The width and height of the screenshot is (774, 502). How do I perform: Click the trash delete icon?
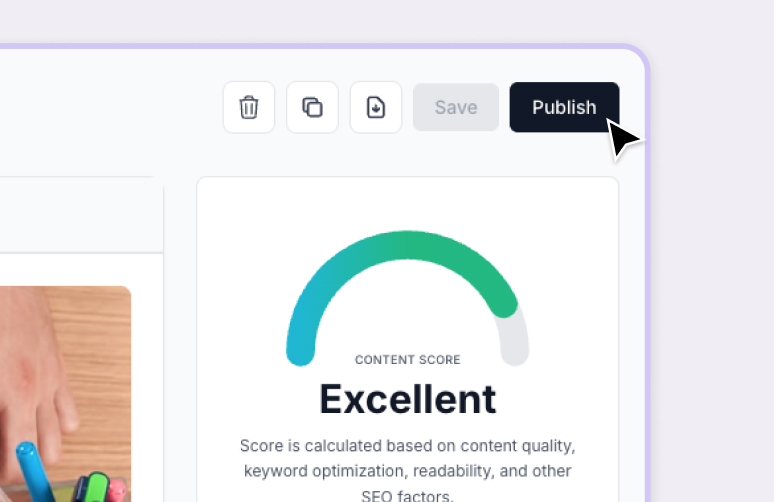[249, 107]
